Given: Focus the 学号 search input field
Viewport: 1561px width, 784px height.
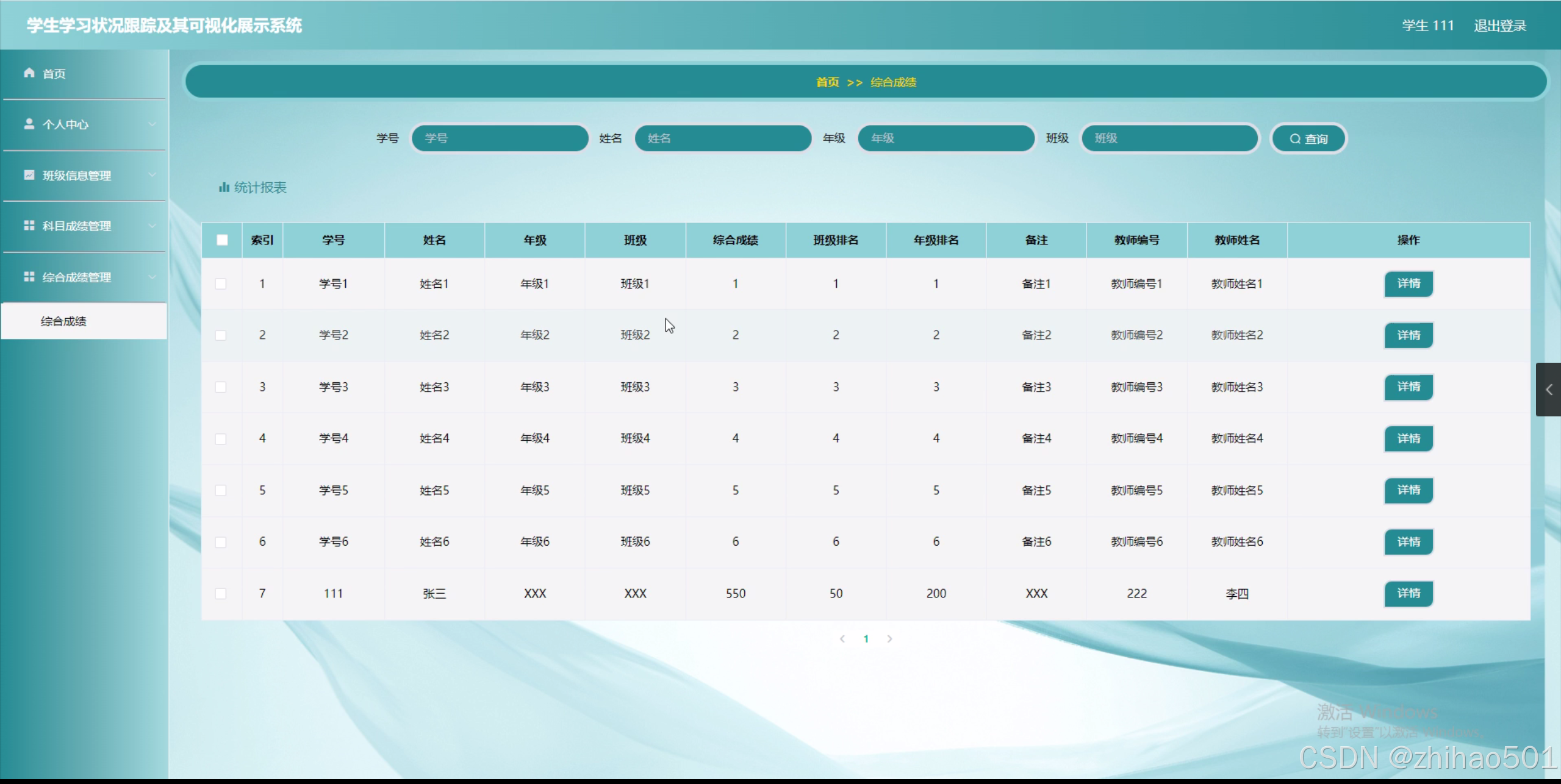Looking at the screenshot, I should (500, 138).
